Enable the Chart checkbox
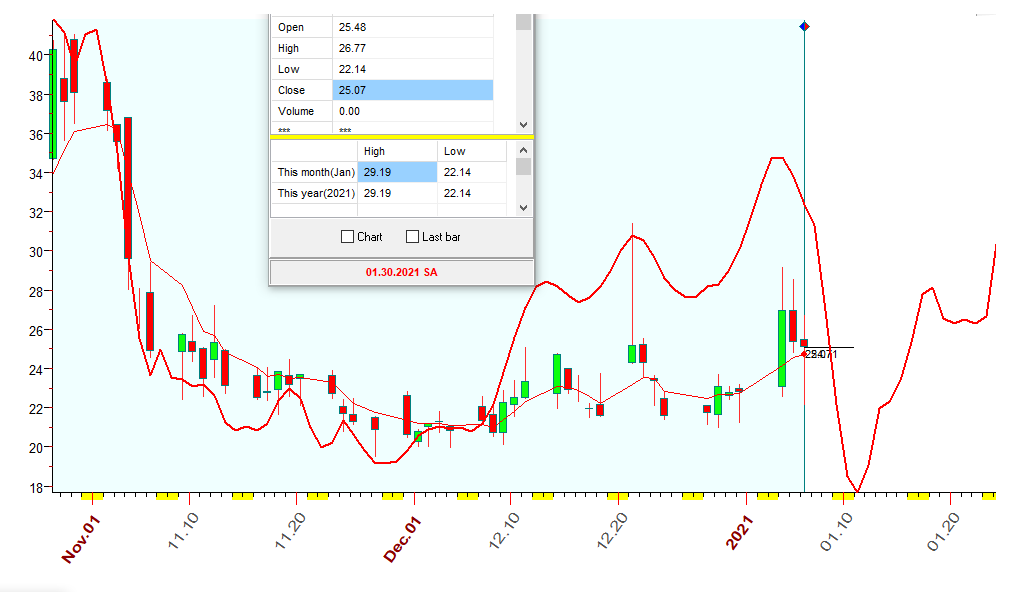The width and height of the screenshot is (1013, 592). click(x=348, y=237)
